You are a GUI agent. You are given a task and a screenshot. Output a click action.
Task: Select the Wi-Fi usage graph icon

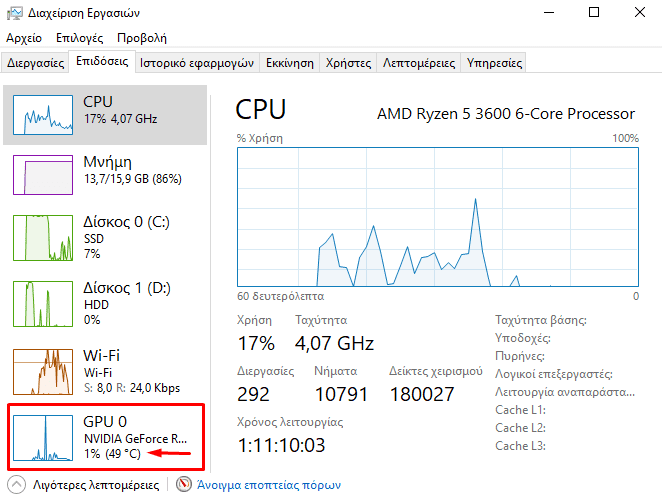(43, 370)
